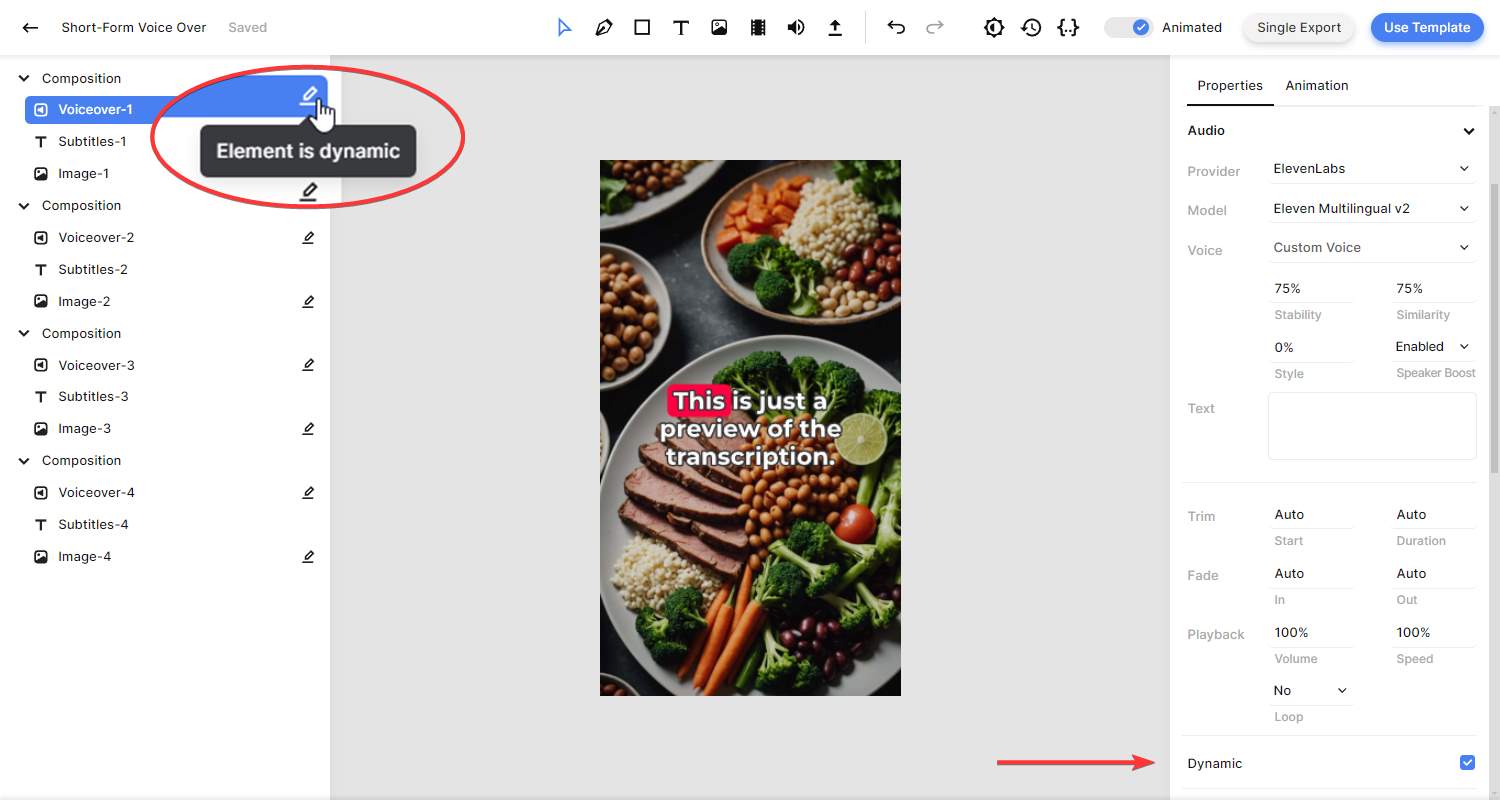Select the Pen drawing tool
Image resolution: width=1500 pixels, height=800 pixels.
(603, 28)
